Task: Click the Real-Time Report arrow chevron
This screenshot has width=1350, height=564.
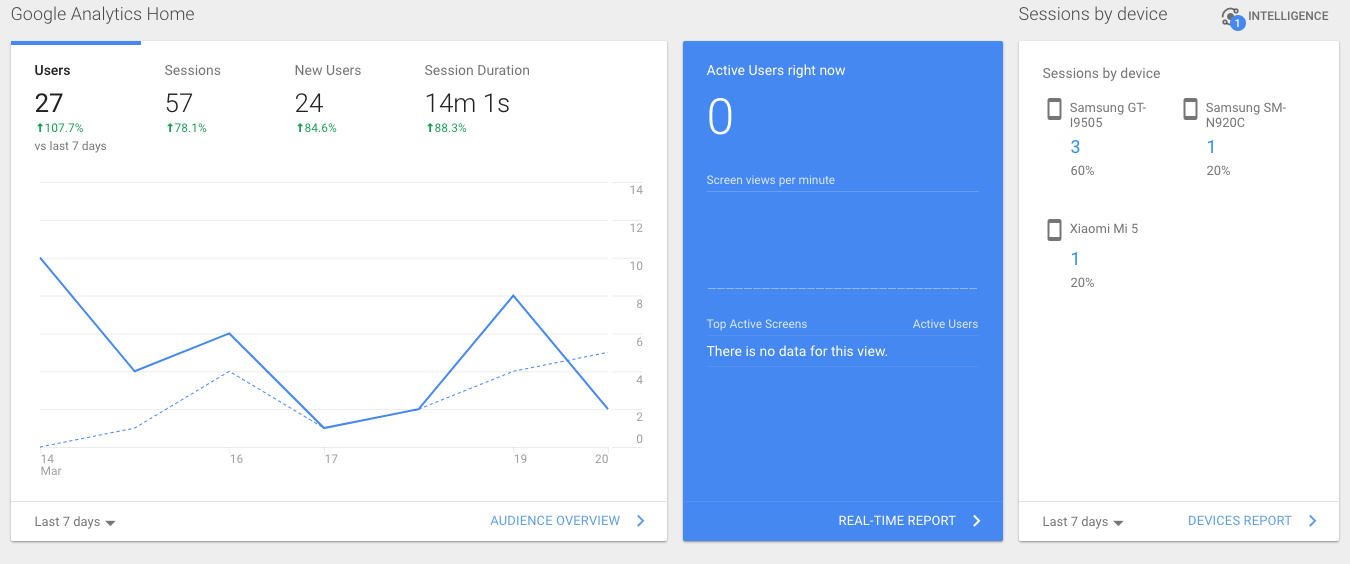Action: [977, 521]
